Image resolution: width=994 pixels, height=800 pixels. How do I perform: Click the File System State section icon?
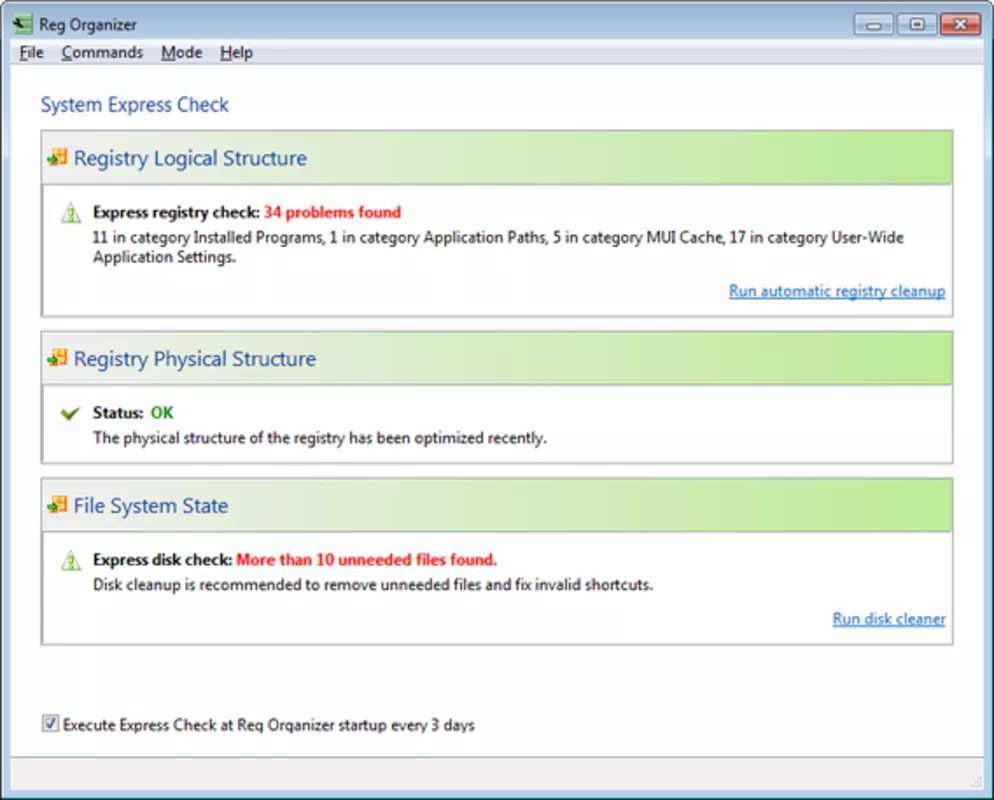57,505
